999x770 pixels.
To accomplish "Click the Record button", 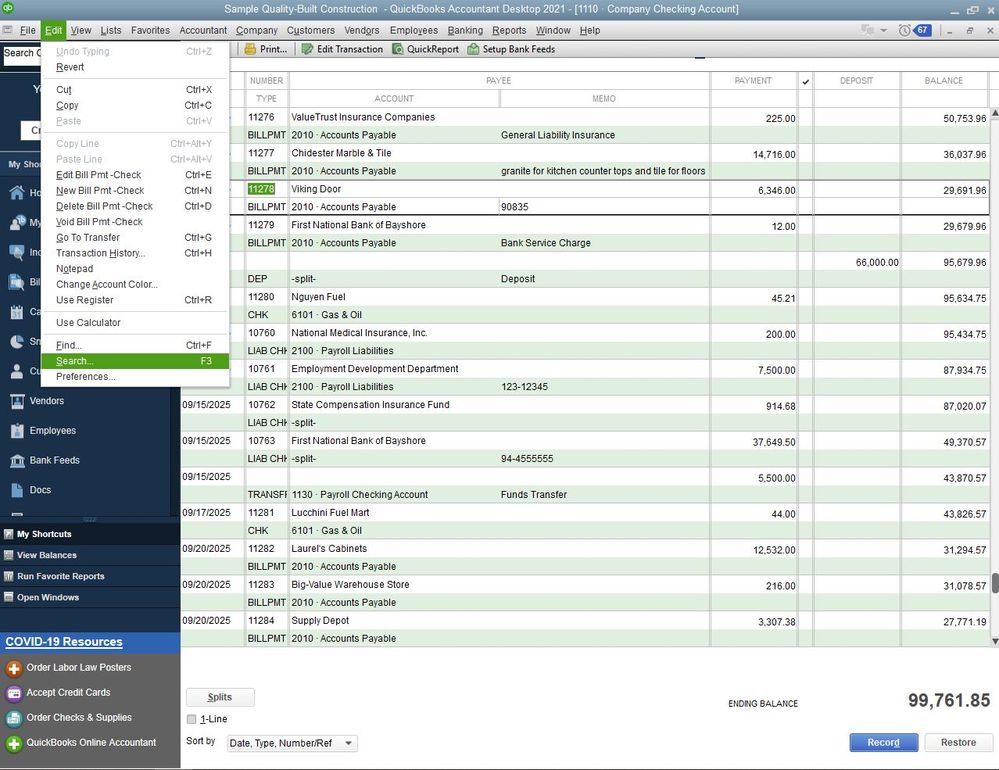I will point(884,743).
